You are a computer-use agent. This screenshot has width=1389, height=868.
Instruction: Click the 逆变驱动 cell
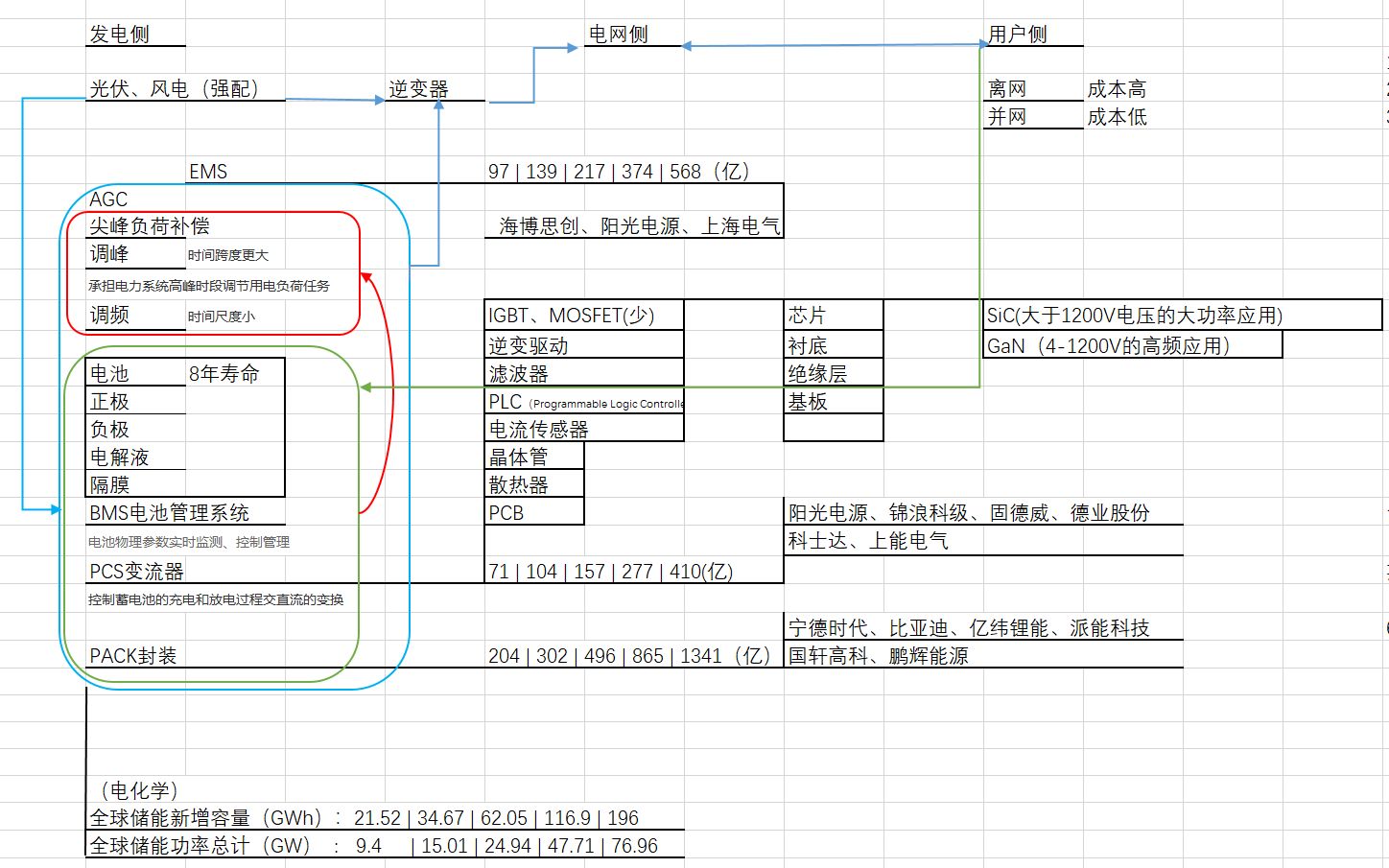[529, 346]
